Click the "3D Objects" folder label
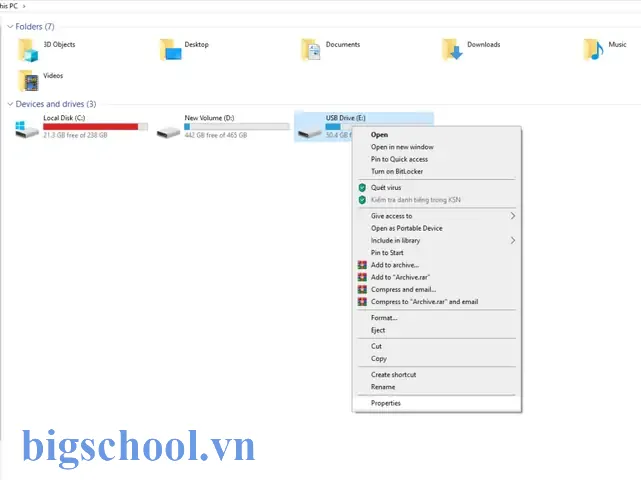The height and width of the screenshot is (480, 641). point(59,45)
